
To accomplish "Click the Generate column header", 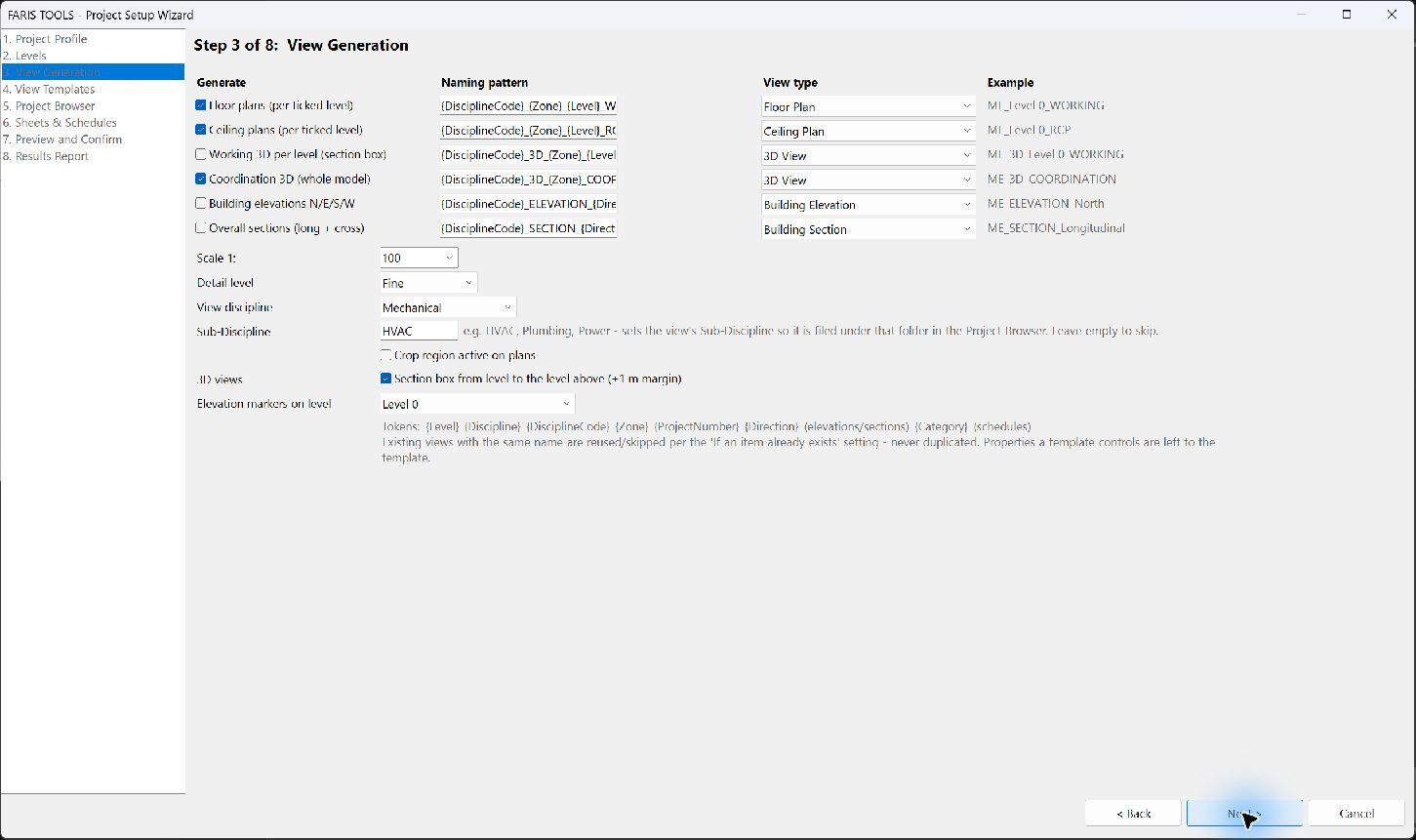I will coord(222,83).
